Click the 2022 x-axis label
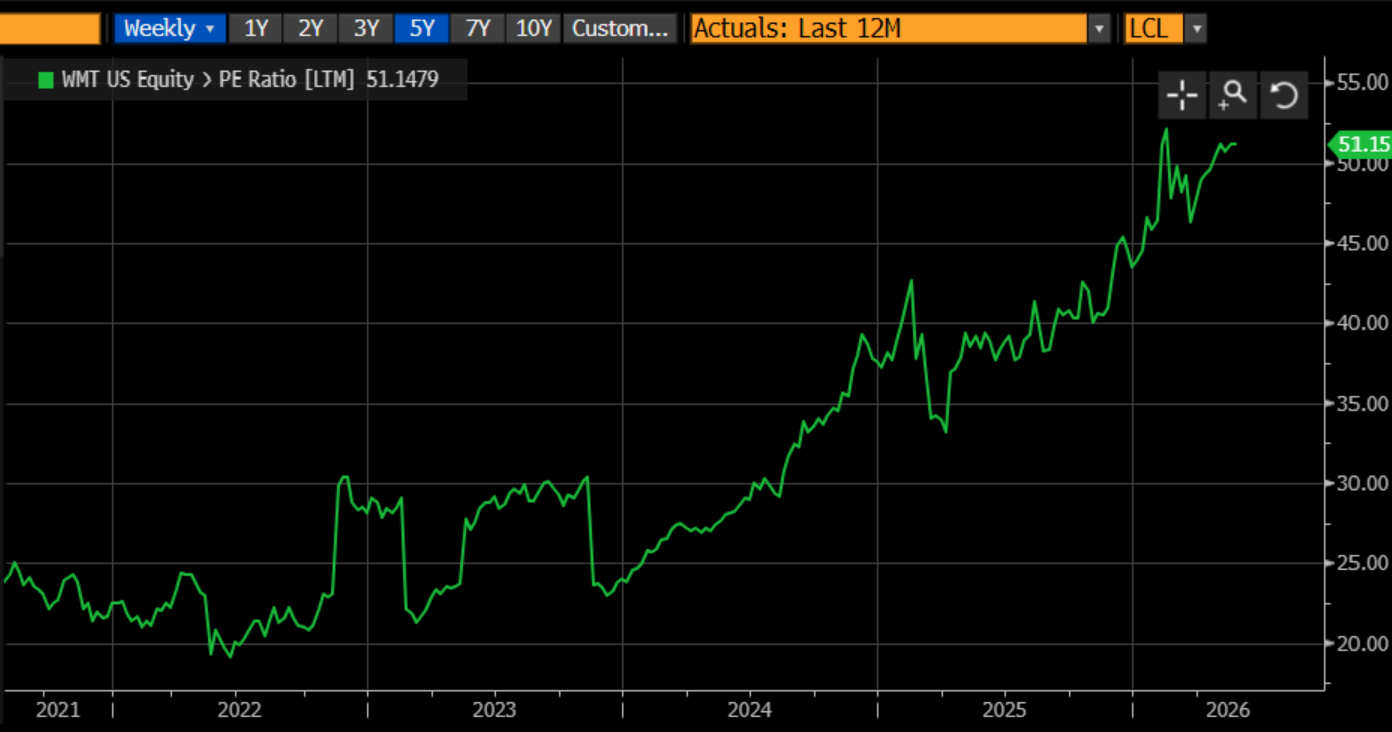The height and width of the screenshot is (732, 1392). [239, 710]
